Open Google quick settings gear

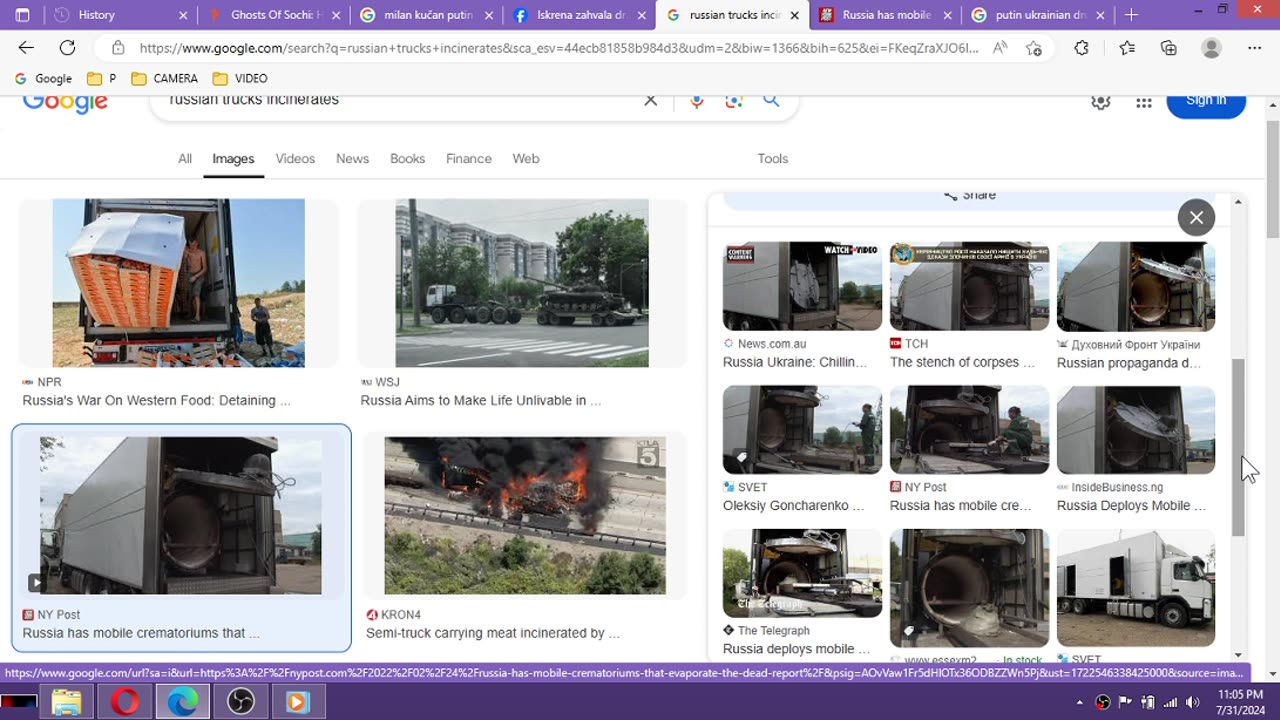coord(1101,101)
